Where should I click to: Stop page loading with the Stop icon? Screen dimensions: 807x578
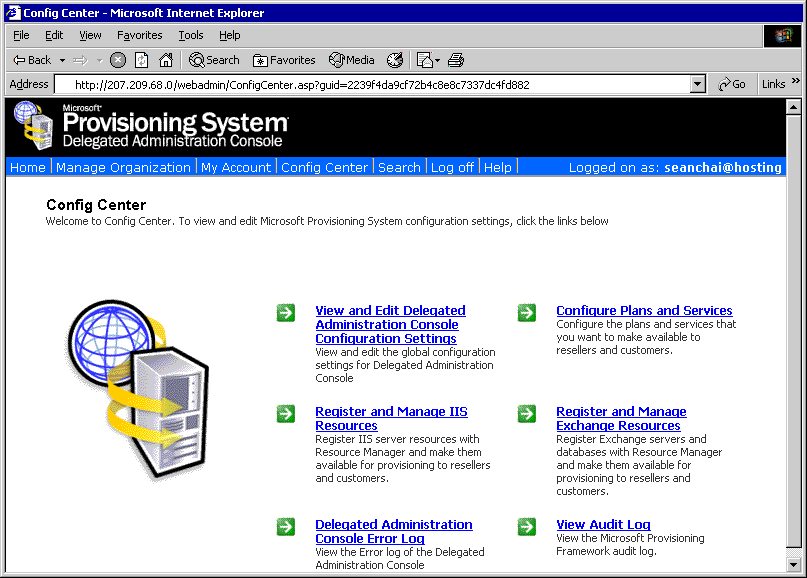coord(118,60)
